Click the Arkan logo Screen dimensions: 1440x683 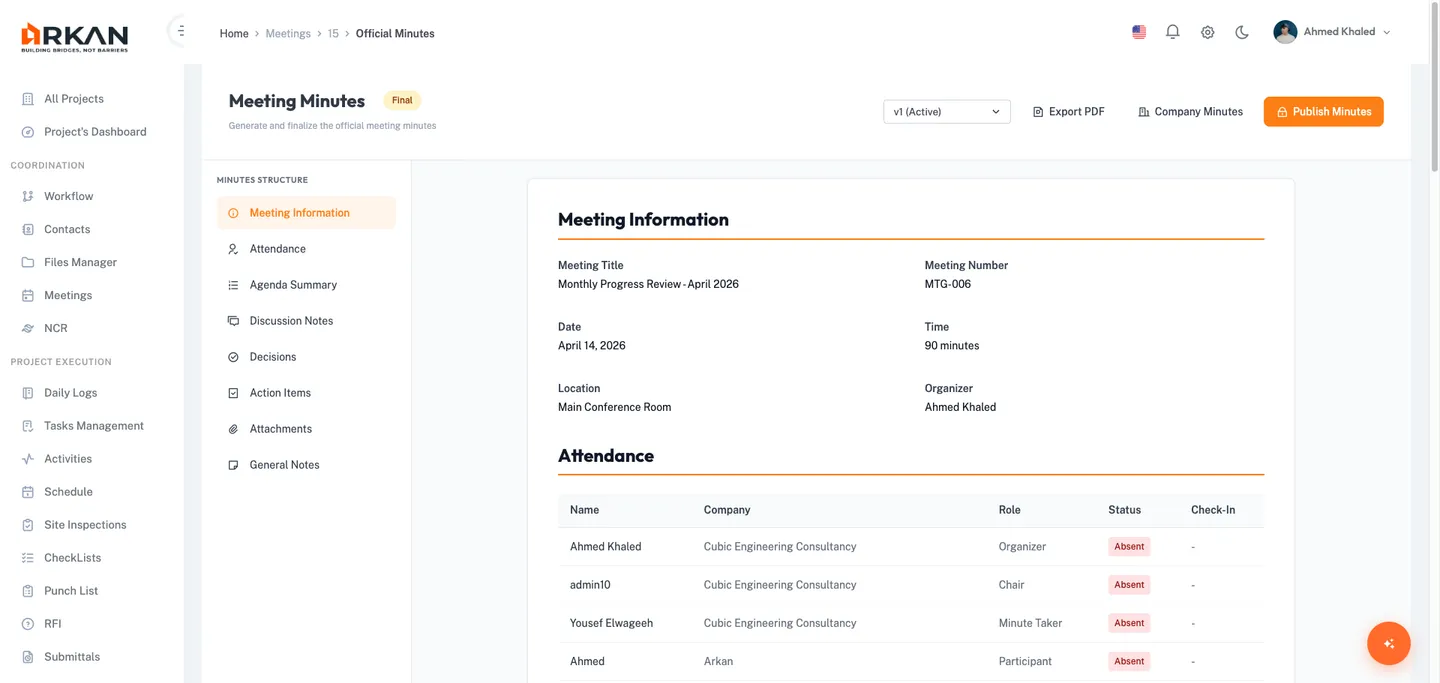point(75,36)
